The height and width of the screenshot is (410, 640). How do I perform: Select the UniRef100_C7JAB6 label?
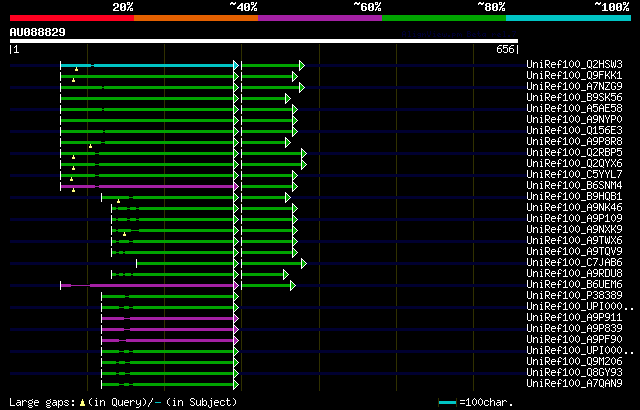(574, 263)
